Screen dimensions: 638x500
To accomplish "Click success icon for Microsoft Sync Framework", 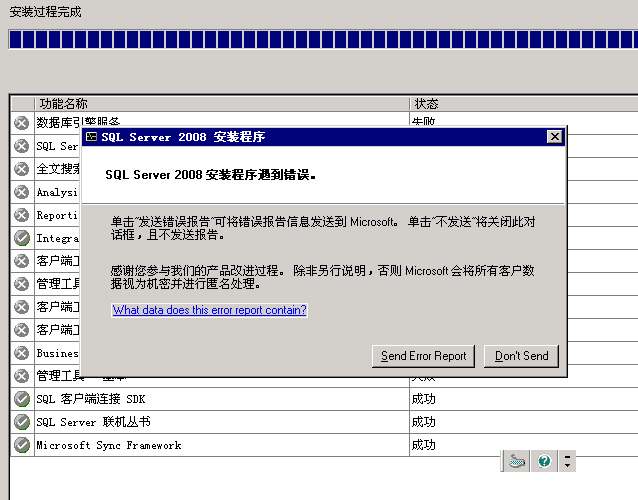I will pos(22,445).
